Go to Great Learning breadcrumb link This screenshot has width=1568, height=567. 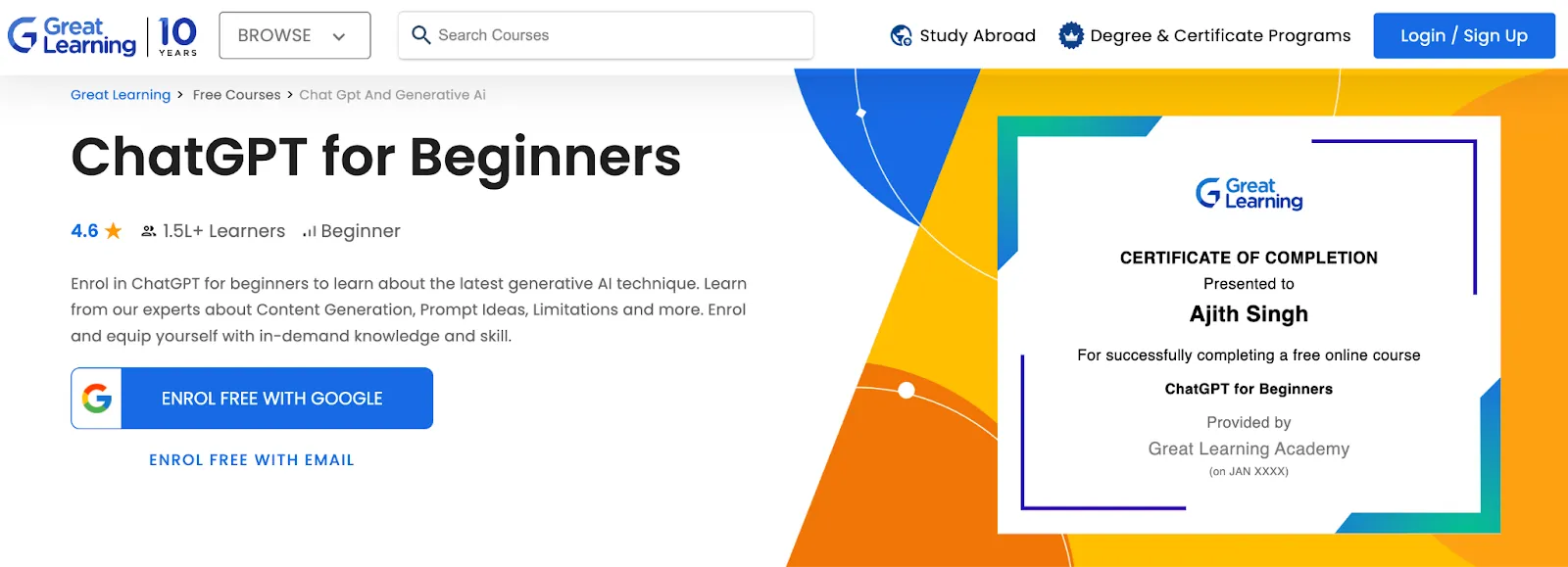tap(121, 95)
